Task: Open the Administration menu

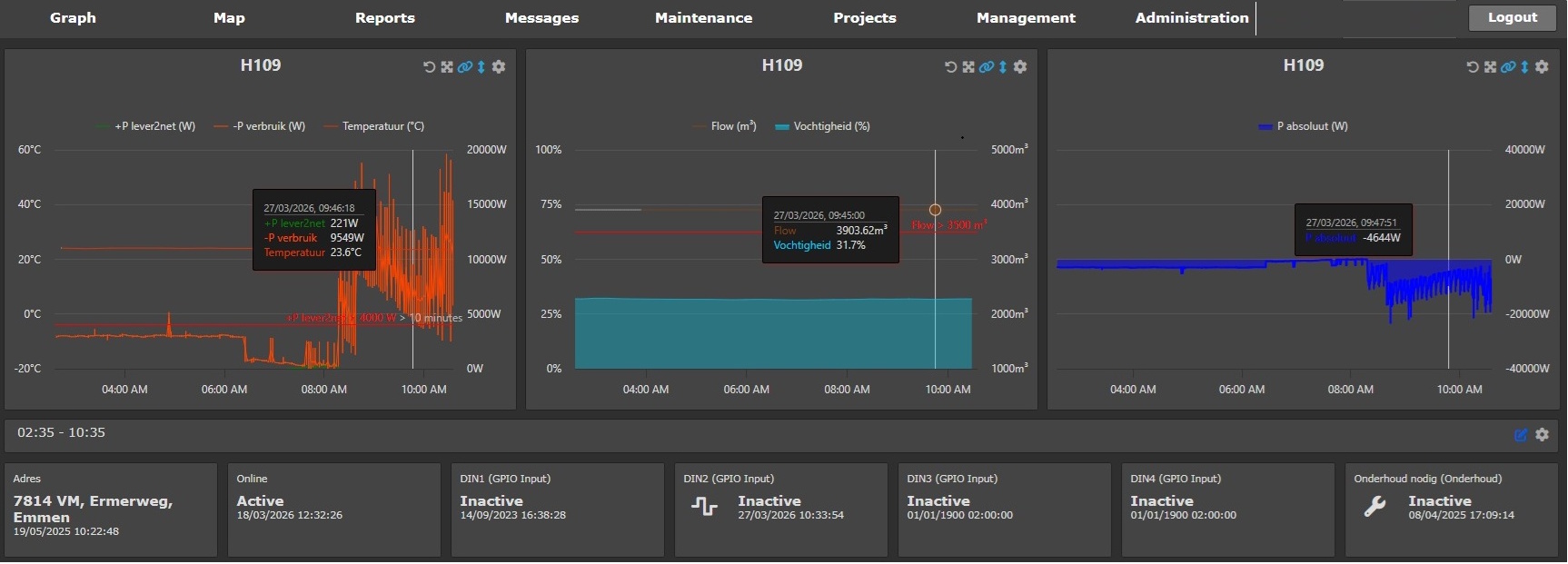Action: tap(1191, 18)
